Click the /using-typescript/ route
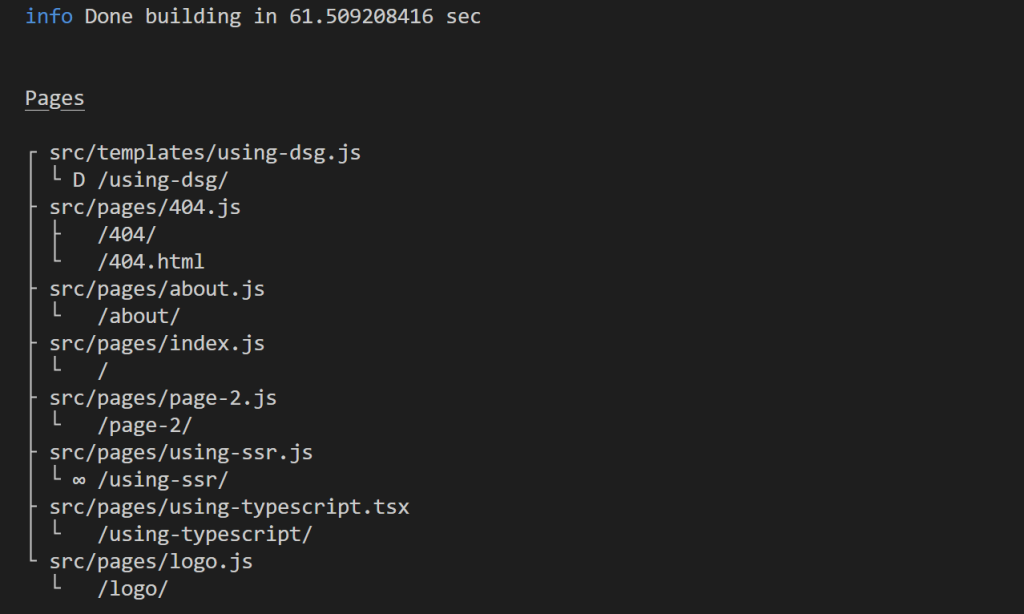This screenshot has height=614, width=1024. click(x=205, y=535)
